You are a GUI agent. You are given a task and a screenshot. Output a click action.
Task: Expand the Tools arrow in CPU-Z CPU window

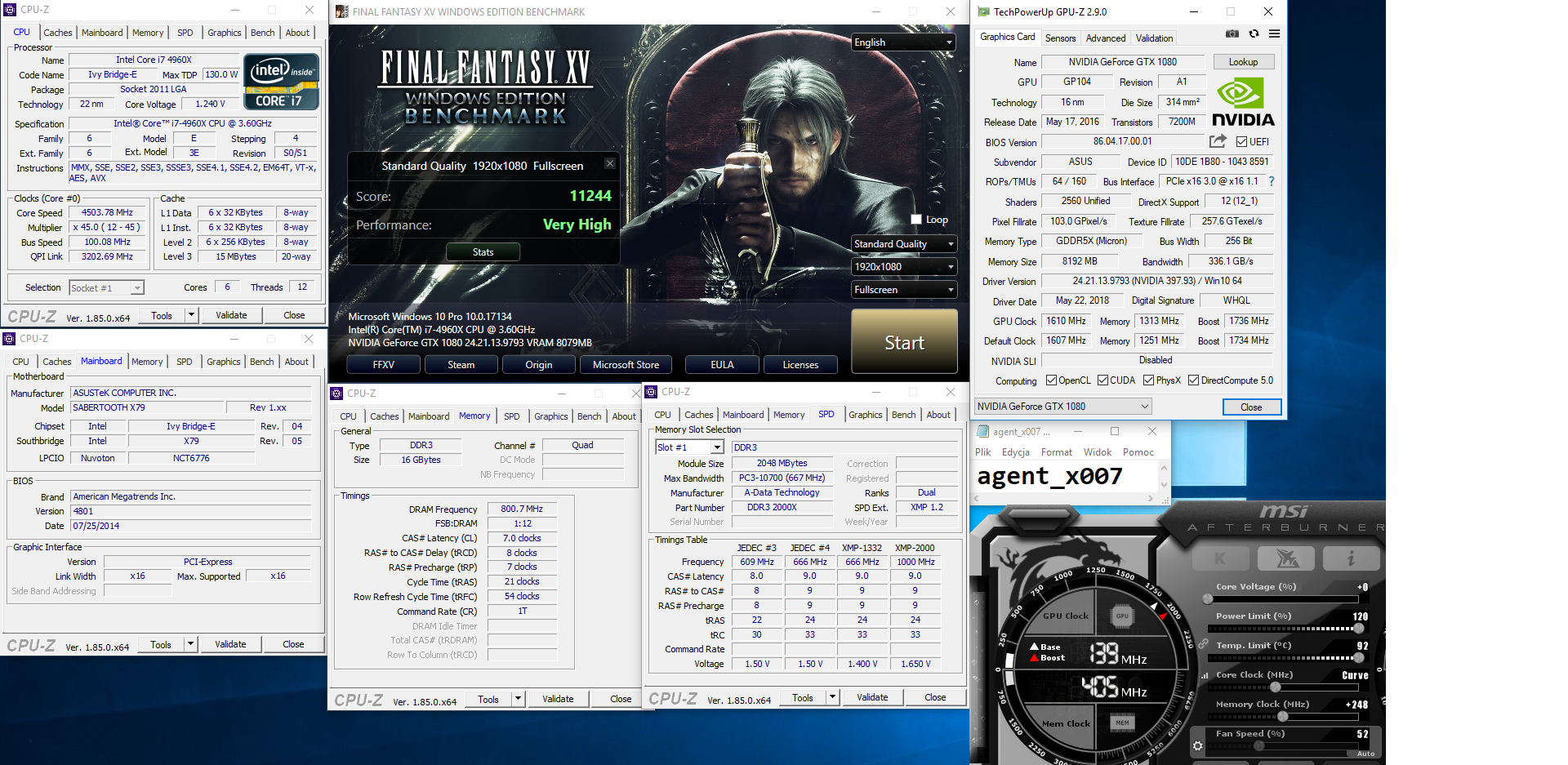(191, 315)
